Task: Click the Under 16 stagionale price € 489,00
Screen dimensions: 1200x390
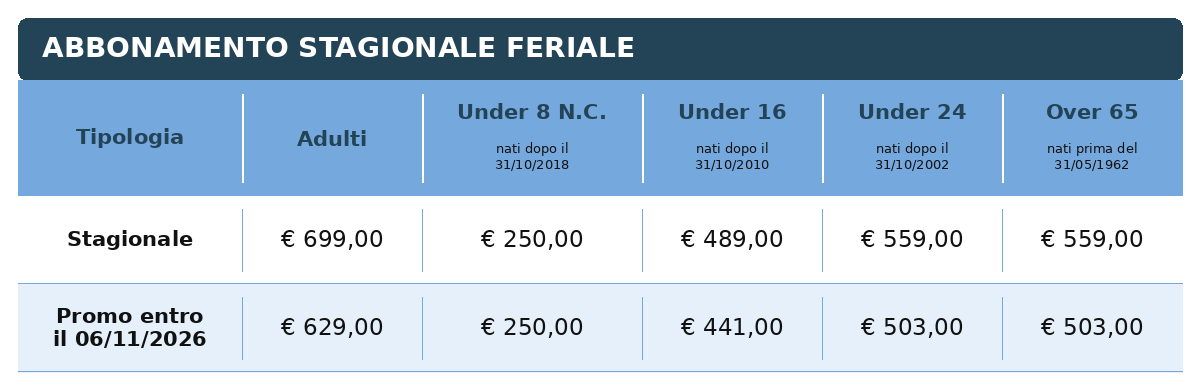Action: [x=732, y=240]
